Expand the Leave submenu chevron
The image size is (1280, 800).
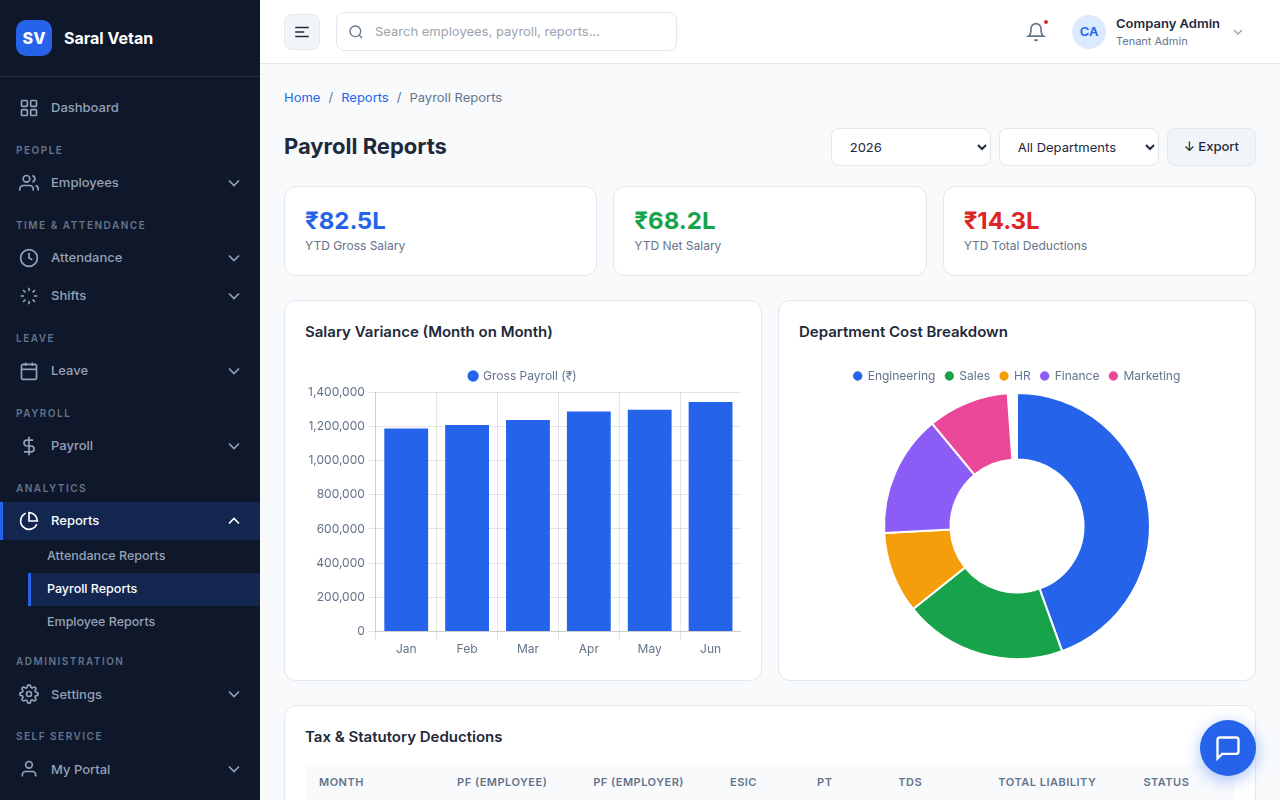[234, 371]
